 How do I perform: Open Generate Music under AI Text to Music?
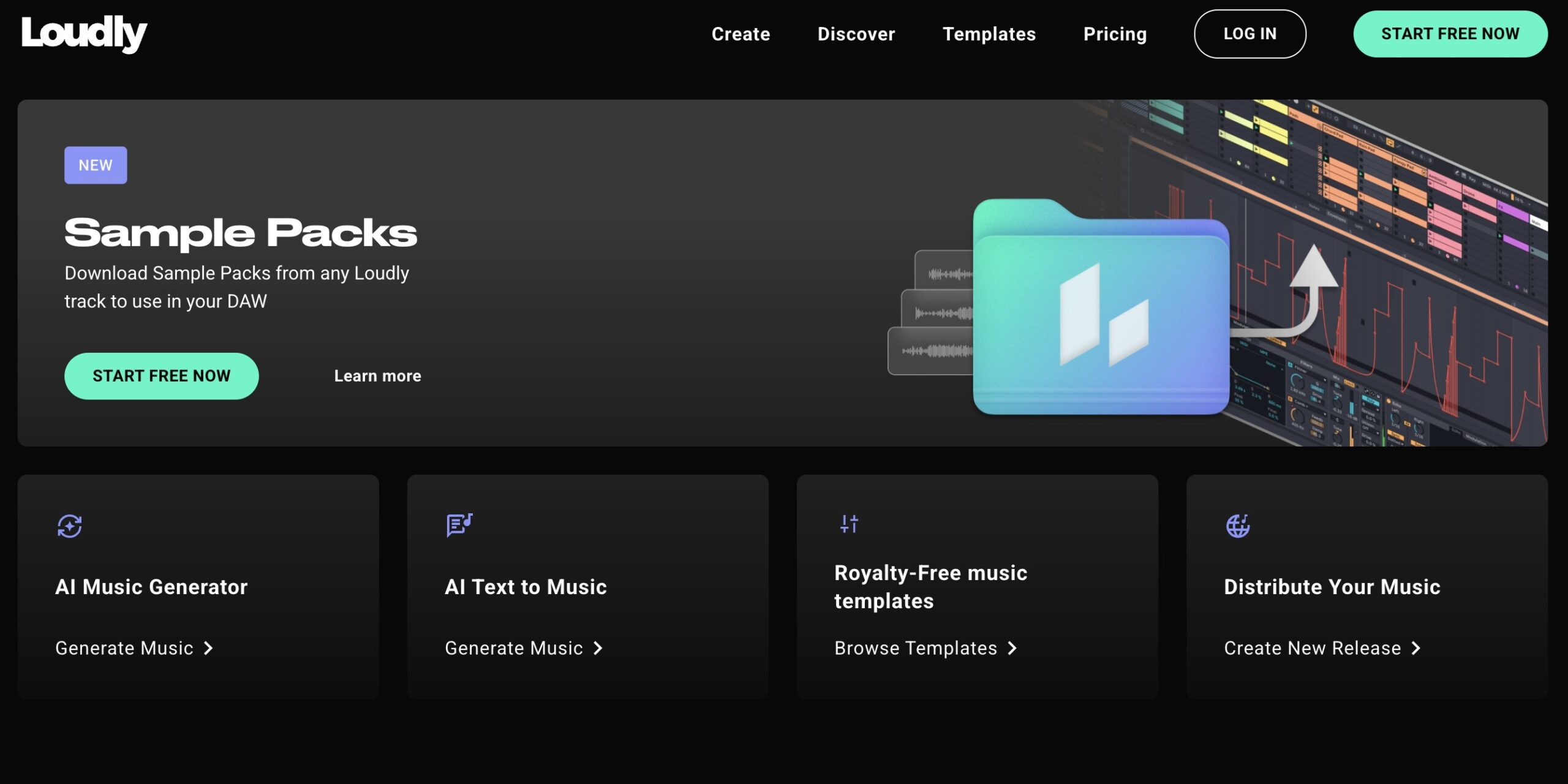point(524,648)
